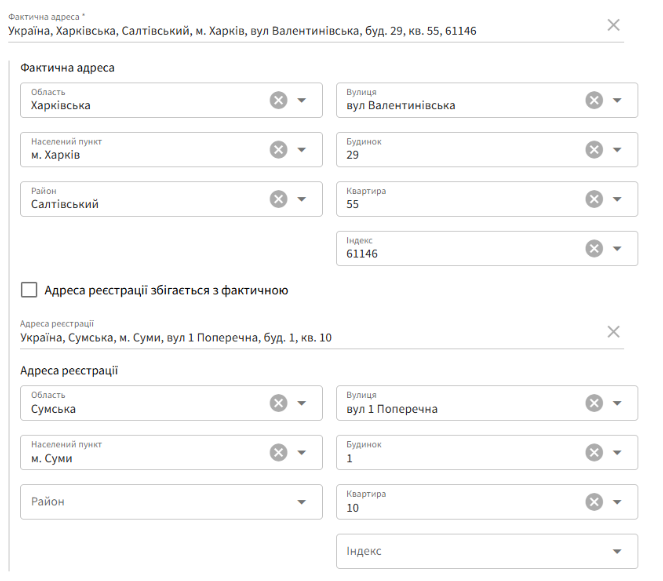Expand the empty Район dropdown in registration address
Viewport: 663px width, 581px height.
click(x=301, y=502)
